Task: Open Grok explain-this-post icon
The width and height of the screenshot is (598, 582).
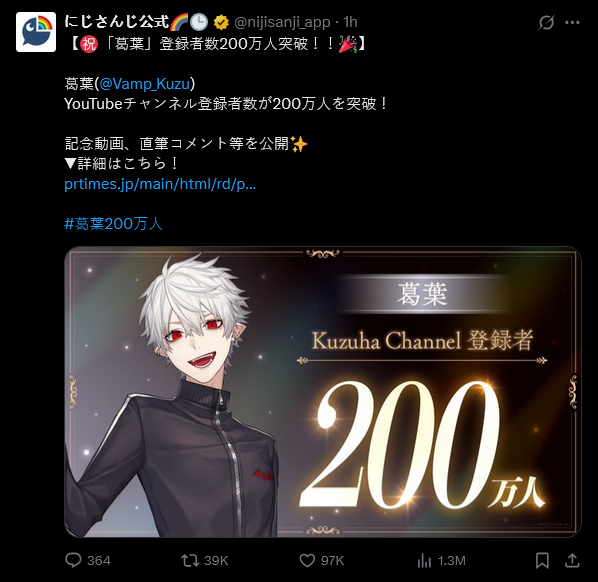Action: click(546, 23)
